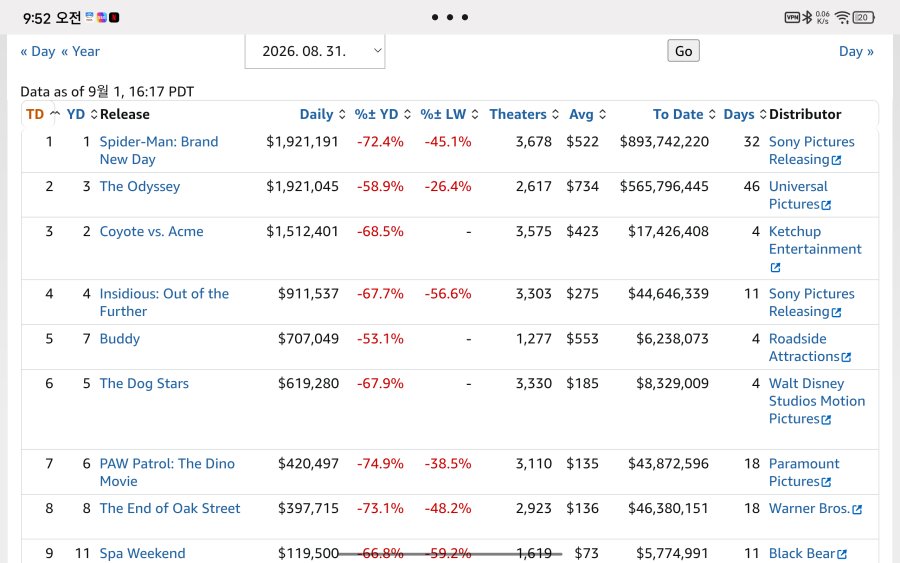900x563 pixels.
Task: Select the 3,678 theaters count
Action: point(533,142)
